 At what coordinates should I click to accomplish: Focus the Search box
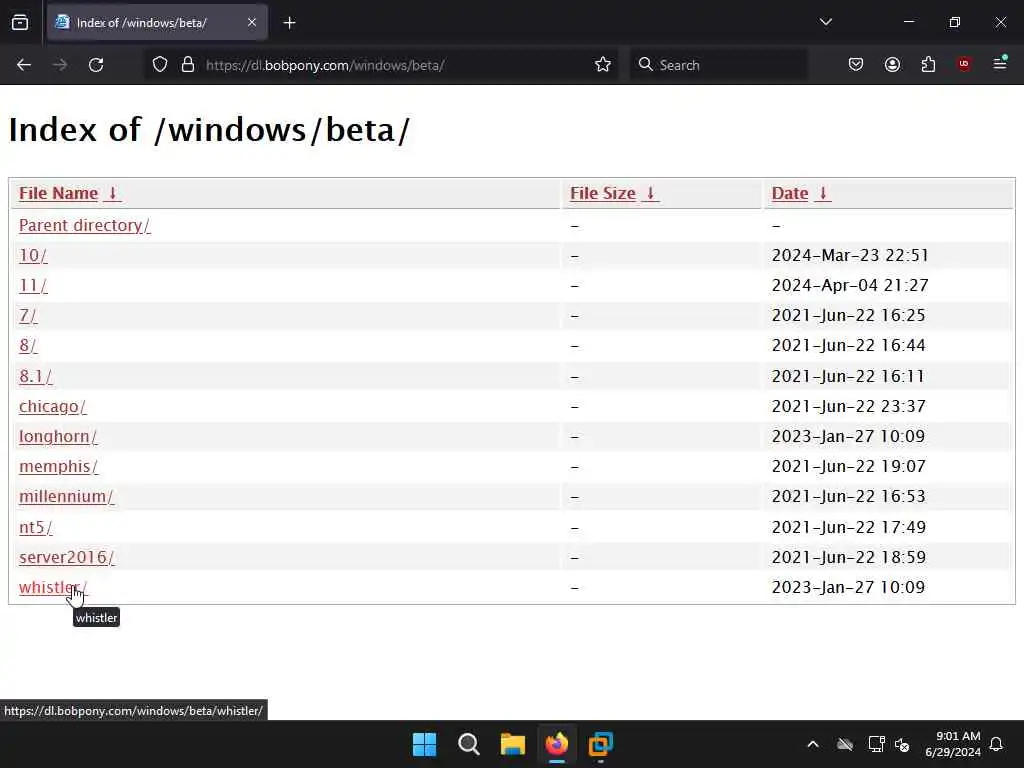(718, 65)
